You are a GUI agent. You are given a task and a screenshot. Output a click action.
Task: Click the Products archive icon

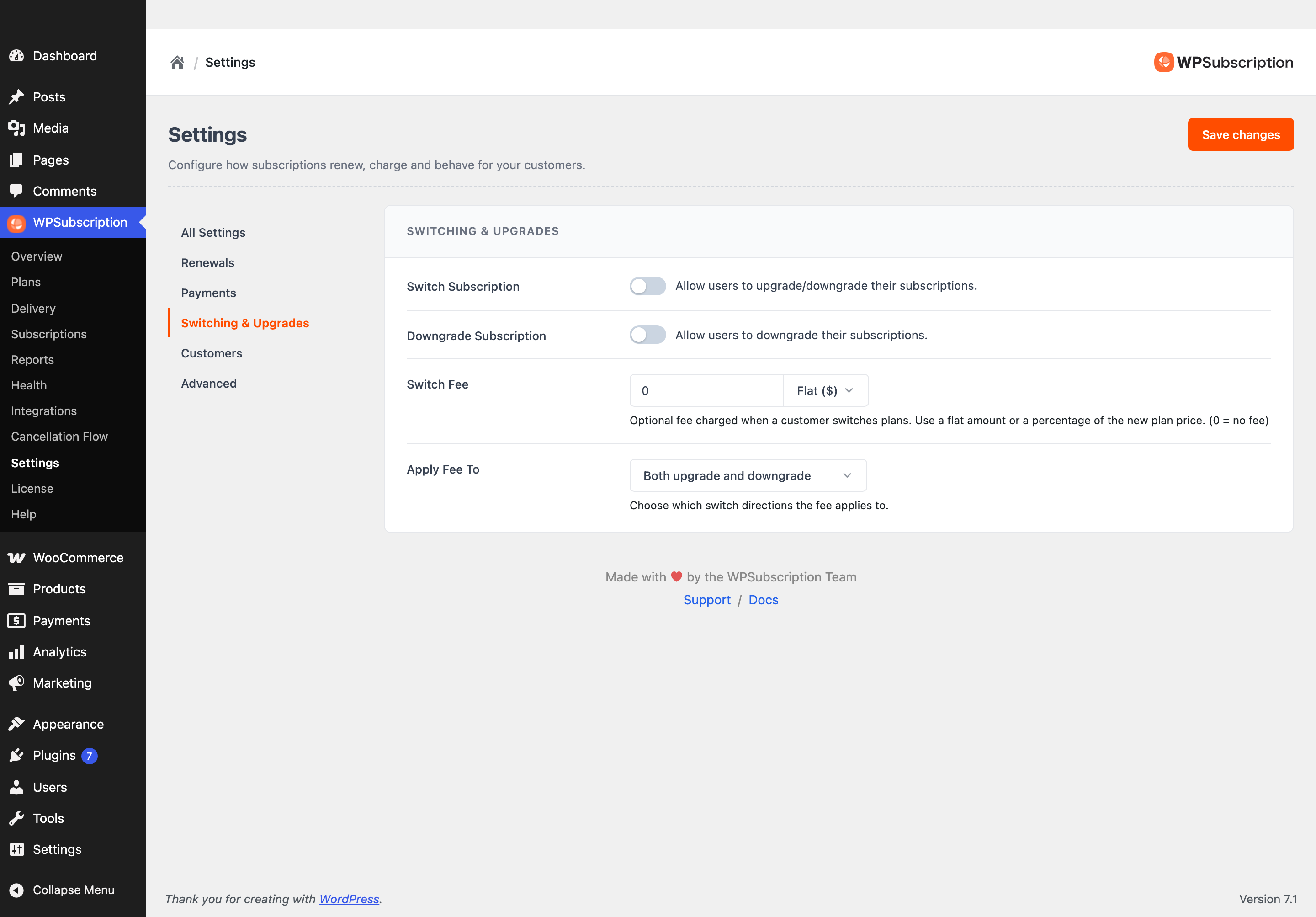tap(16, 589)
